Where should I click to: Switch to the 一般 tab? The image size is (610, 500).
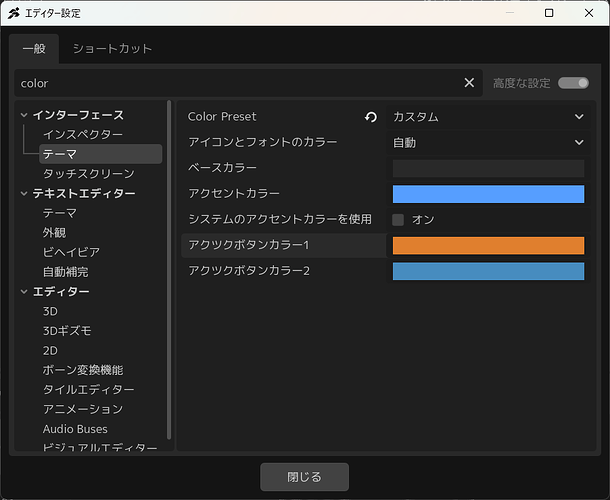coord(34,49)
